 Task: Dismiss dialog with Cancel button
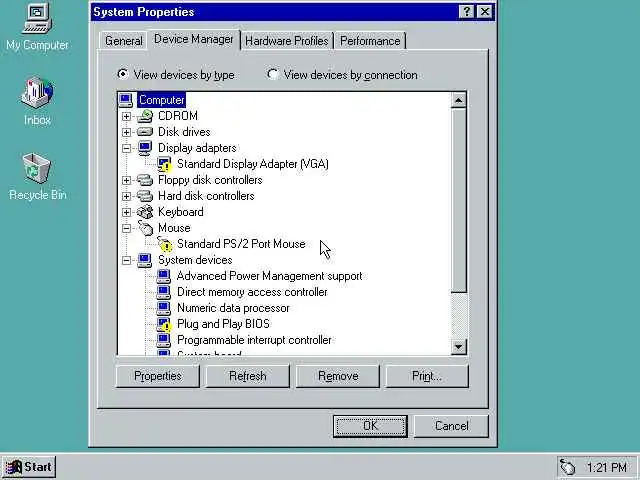coord(451,426)
